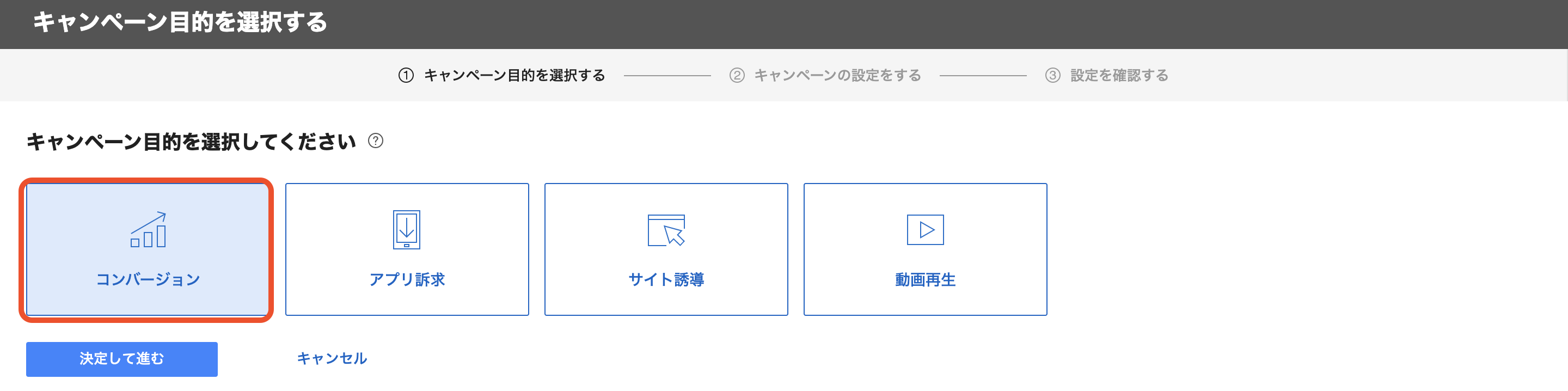Select the 動画再生 objective label
This screenshot has height=391, width=1568.
tap(924, 279)
